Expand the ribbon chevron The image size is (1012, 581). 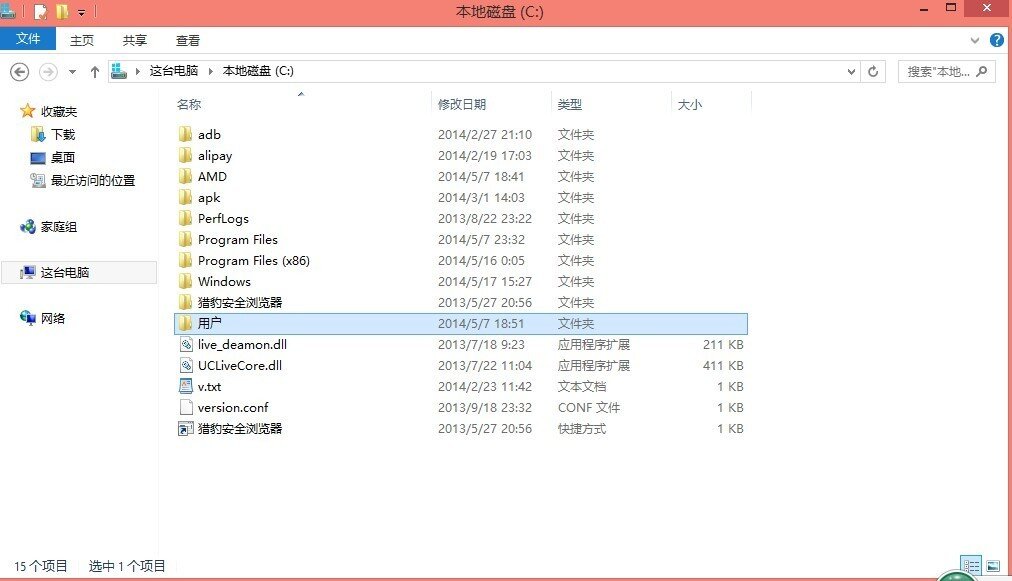(x=975, y=40)
